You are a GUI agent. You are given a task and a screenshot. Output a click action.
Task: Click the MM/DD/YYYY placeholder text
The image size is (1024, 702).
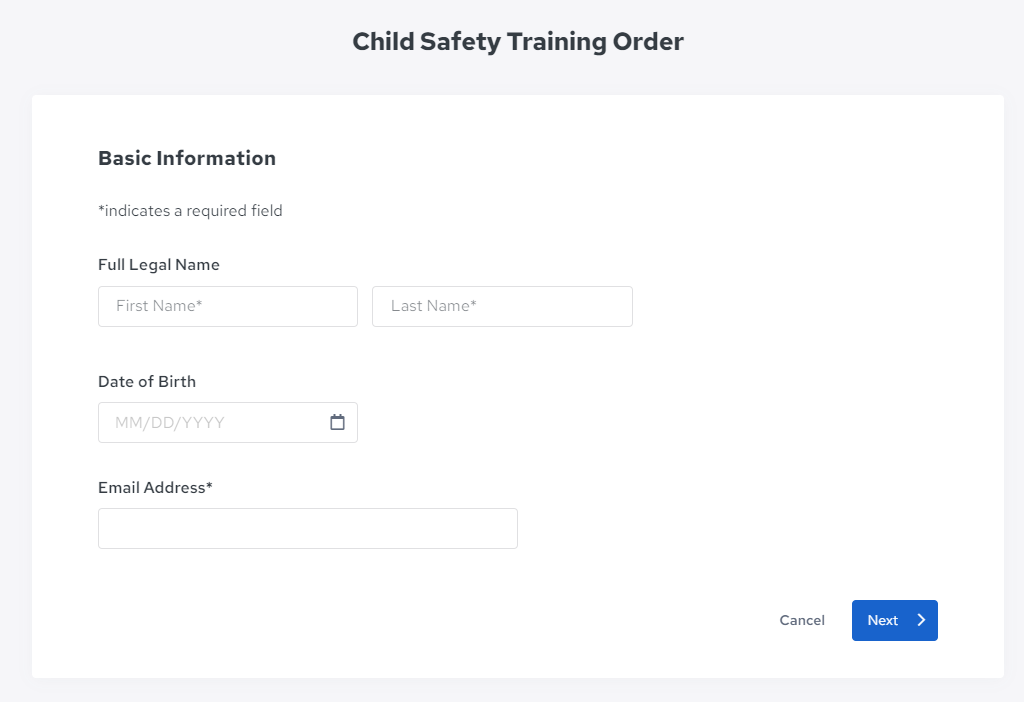[x=170, y=423]
